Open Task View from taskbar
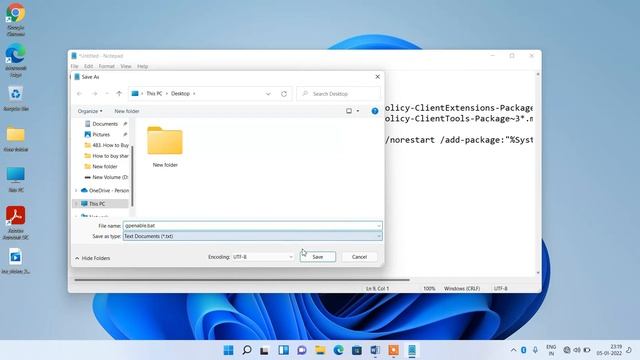The height and width of the screenshot is (360, 640). [265, 350]
